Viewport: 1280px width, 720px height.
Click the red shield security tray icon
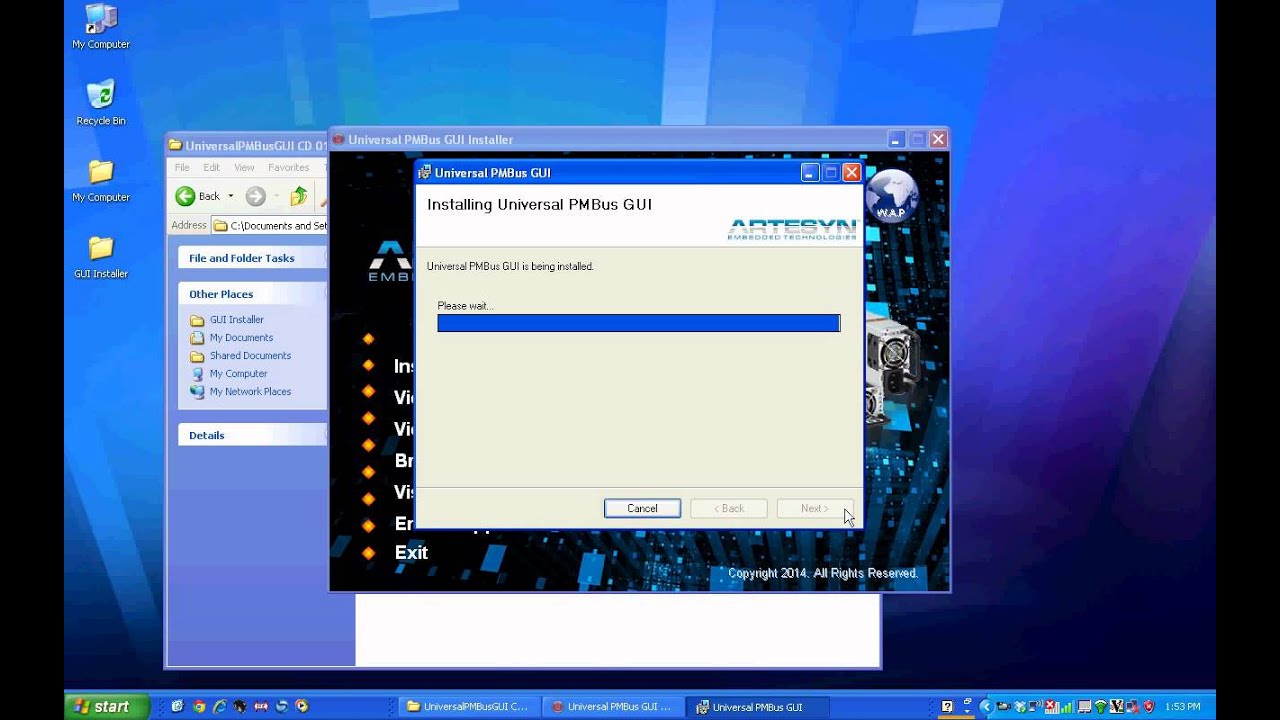1149,706
